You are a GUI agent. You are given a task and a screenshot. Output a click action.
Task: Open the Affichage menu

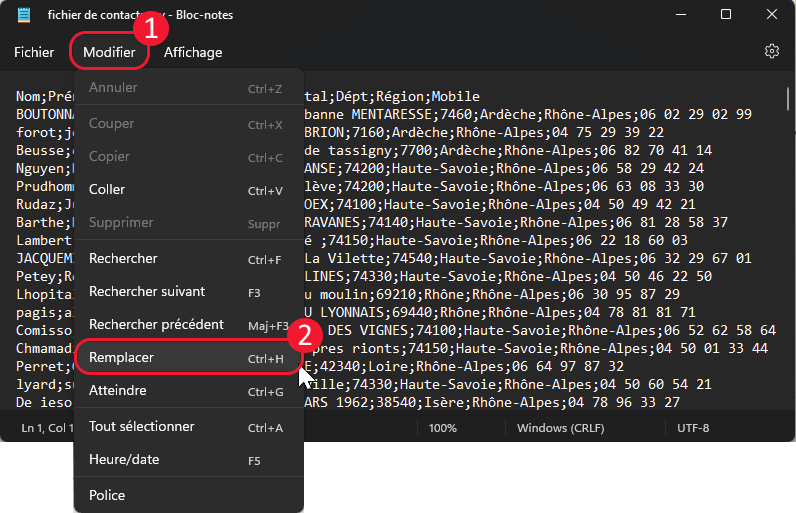tap(193, 52)
